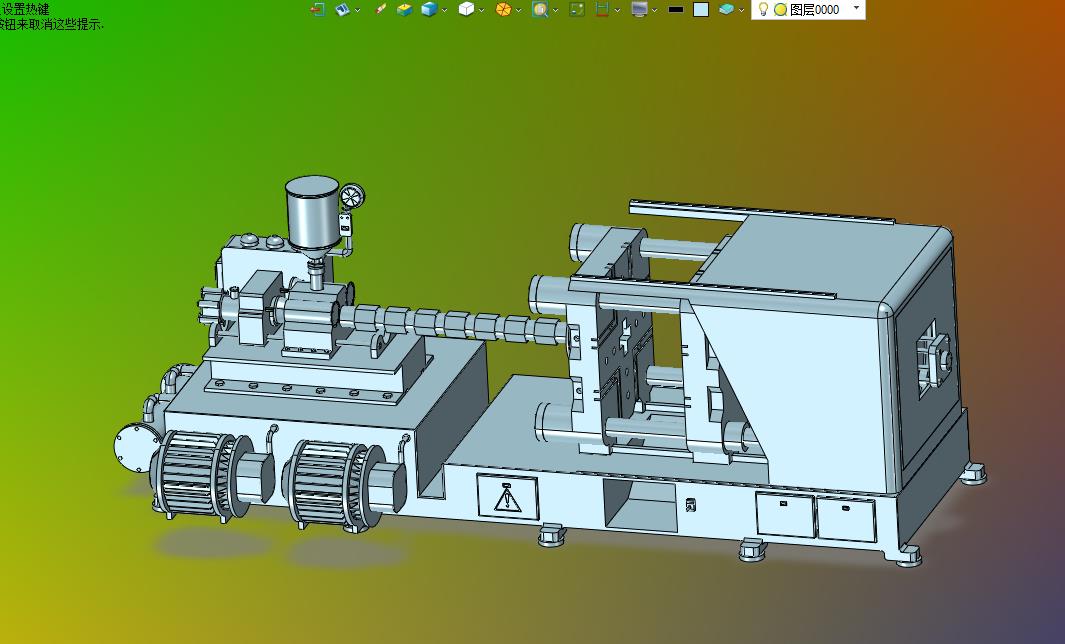The height and width of the screenshot is (644, 1065).
Task: Click the pressure gauge beside the hopper
Action: point(351,196)
